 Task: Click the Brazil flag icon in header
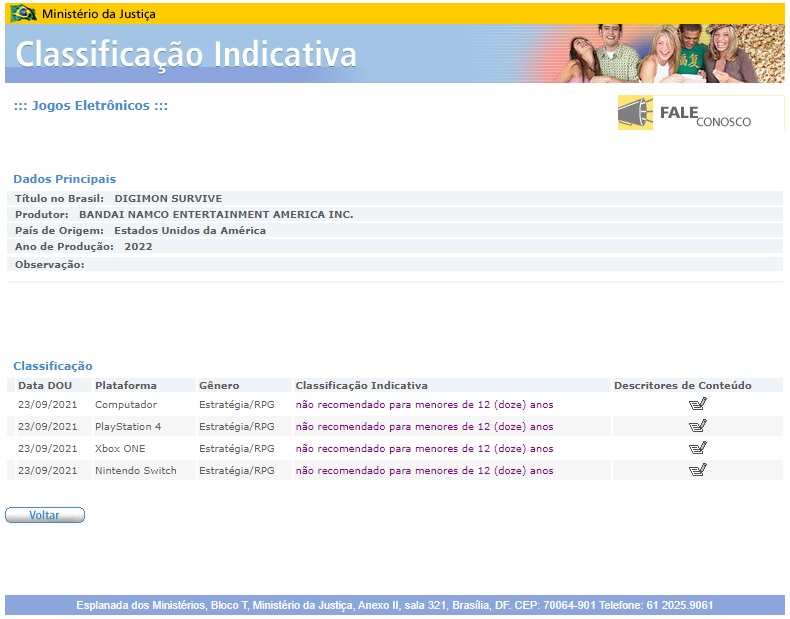pos(23,13)
